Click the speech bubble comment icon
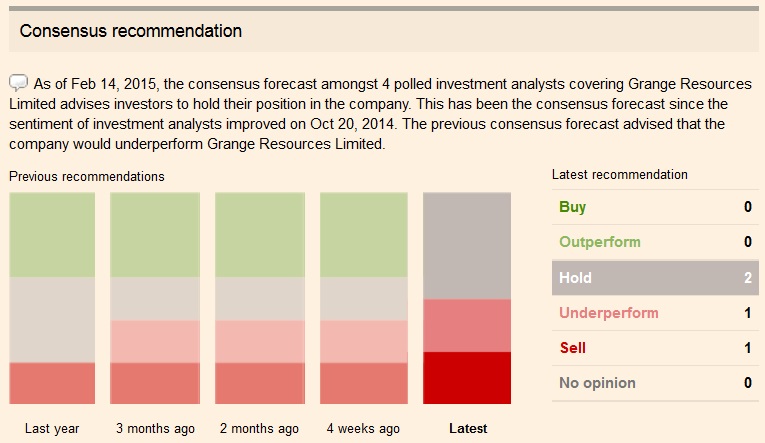Screen dimensions: 765x443 (x=19, y=82)
